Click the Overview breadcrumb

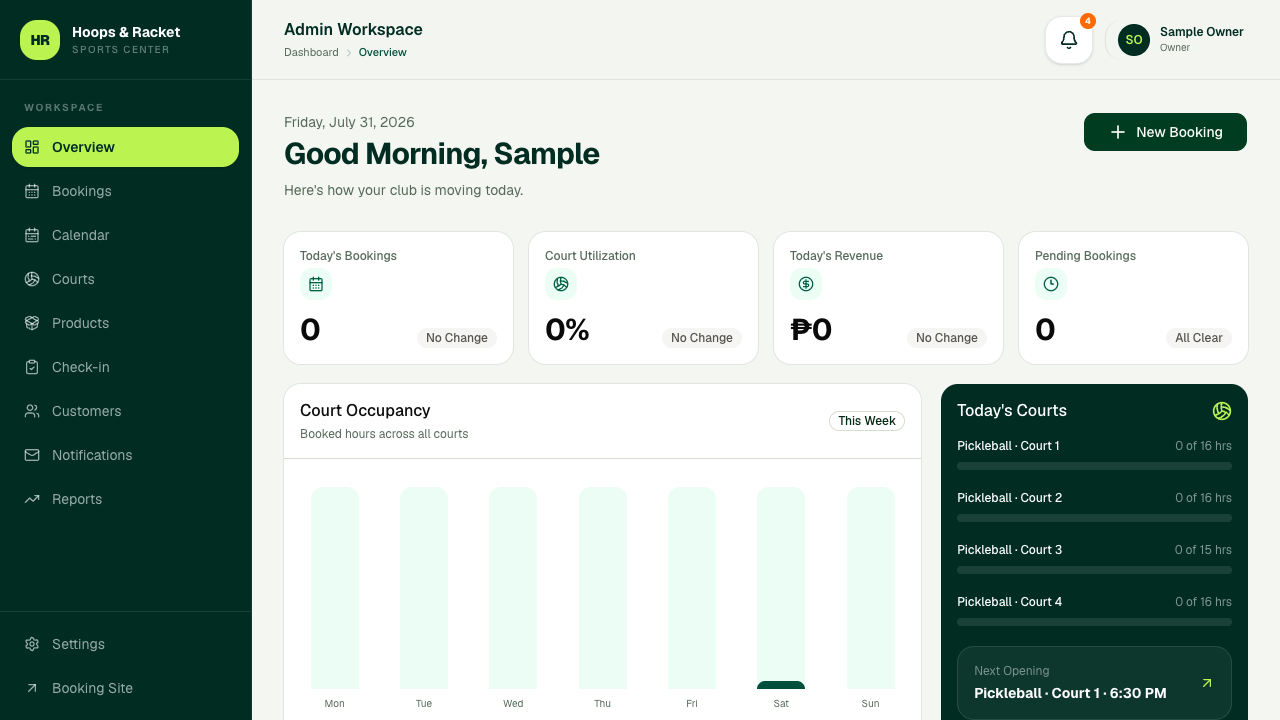tap(383, 52)
